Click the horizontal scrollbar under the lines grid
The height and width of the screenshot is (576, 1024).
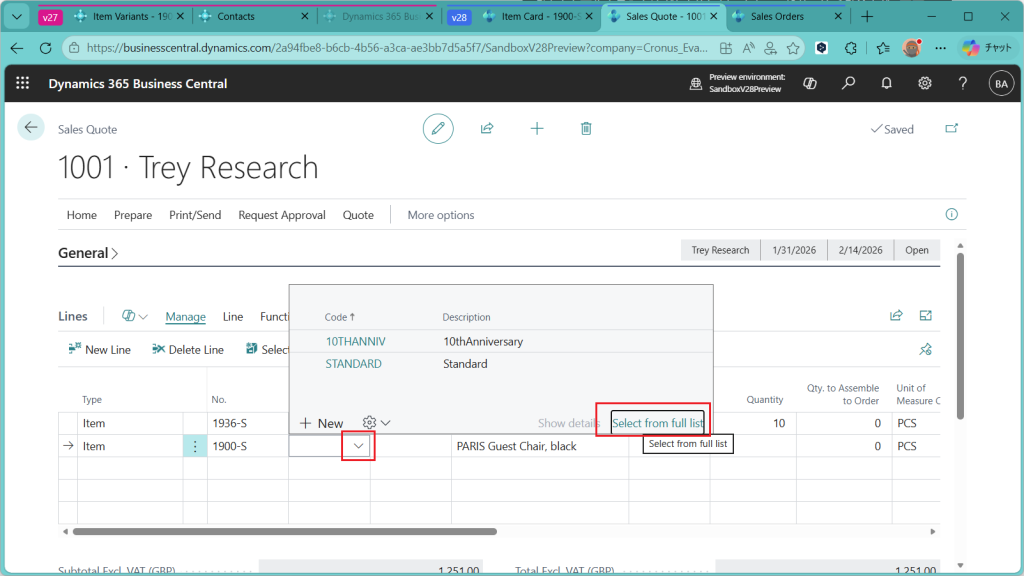point(280,531)
